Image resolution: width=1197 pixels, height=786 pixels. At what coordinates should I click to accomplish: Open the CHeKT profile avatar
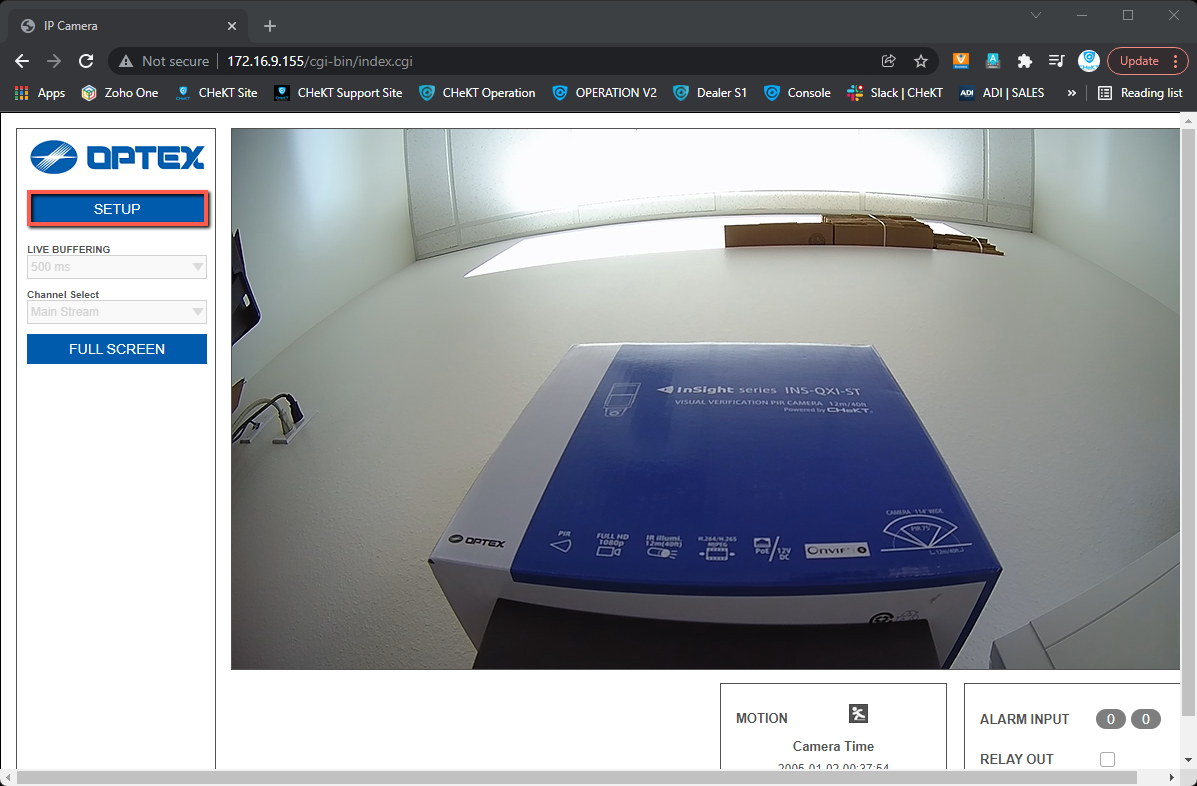click(1089, 61)
